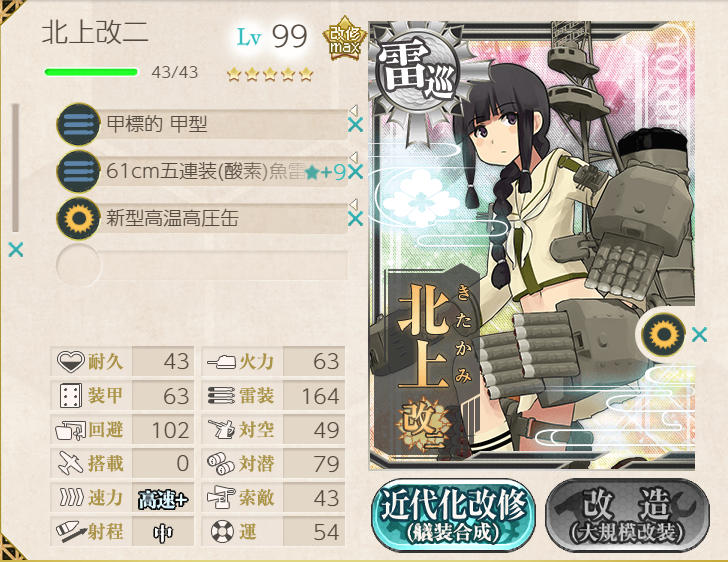The width and height of the screenshot is (728, 562).
Task: Click the 改修max gold star badge
Action: click(x=345, y=39)
